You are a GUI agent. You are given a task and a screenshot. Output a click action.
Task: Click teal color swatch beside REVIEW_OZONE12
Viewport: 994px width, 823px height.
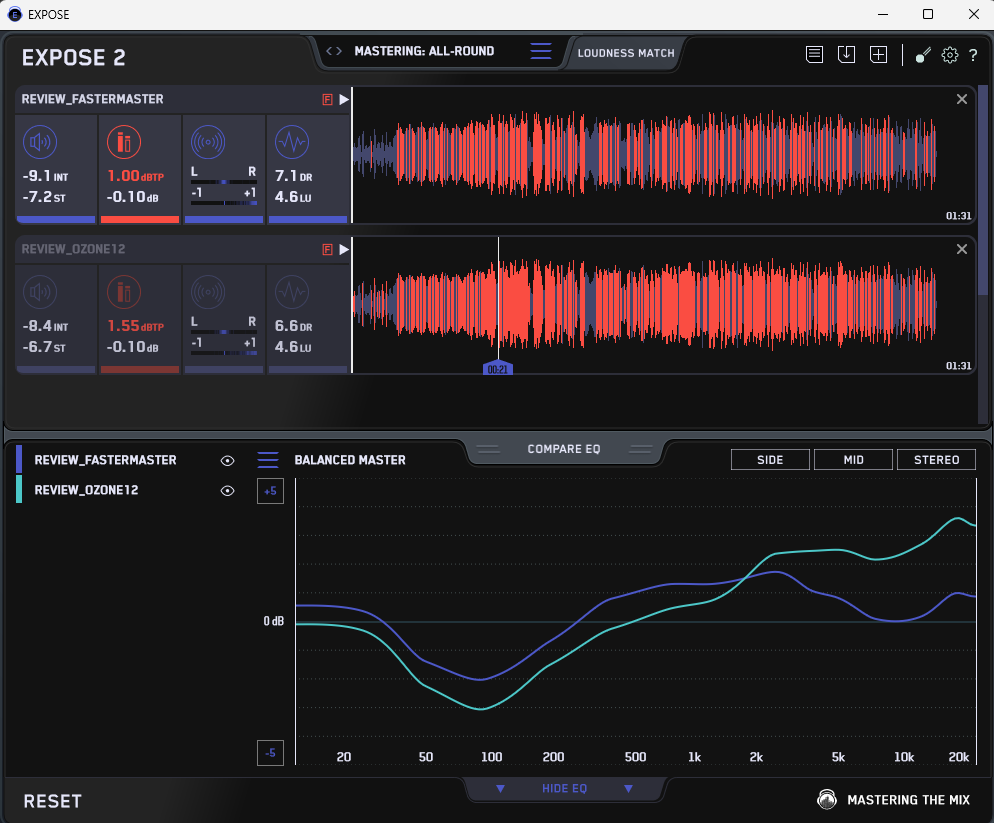[x=19, y=489]
